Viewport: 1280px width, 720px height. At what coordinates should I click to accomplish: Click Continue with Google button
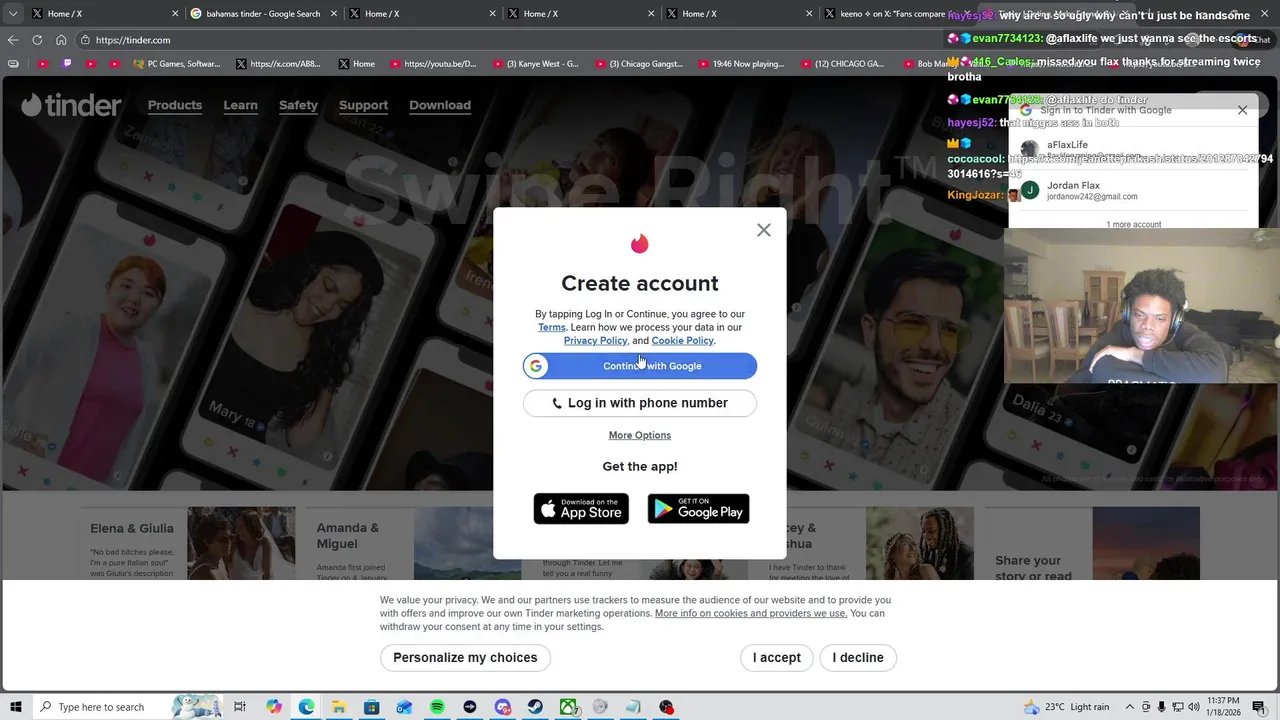pyautogui.click(x=640, y=366)
